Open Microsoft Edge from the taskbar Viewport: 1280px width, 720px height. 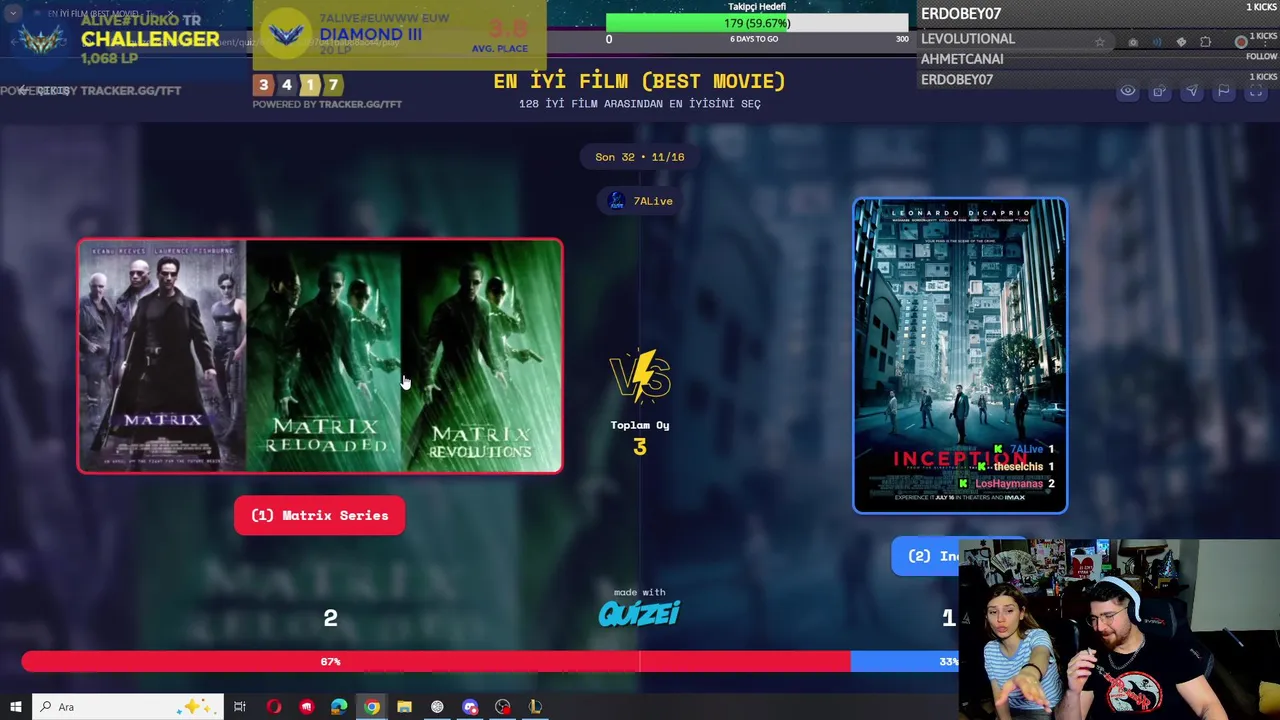pyautogui.click(x=339, y=707)
